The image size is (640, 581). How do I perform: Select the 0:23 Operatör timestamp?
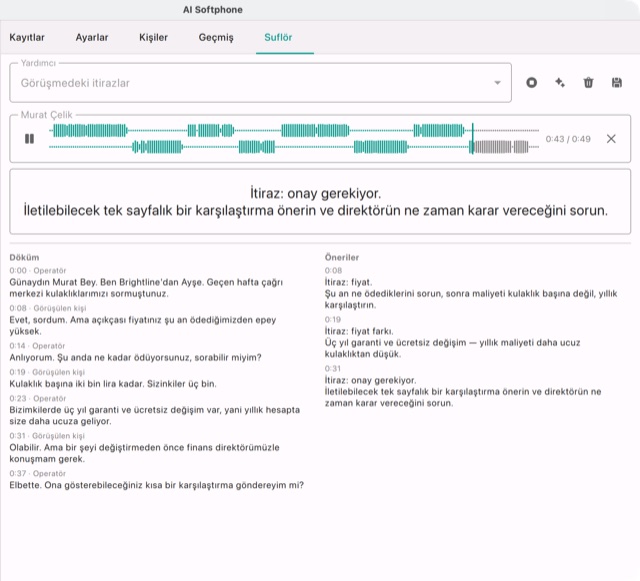pos(38,398)
